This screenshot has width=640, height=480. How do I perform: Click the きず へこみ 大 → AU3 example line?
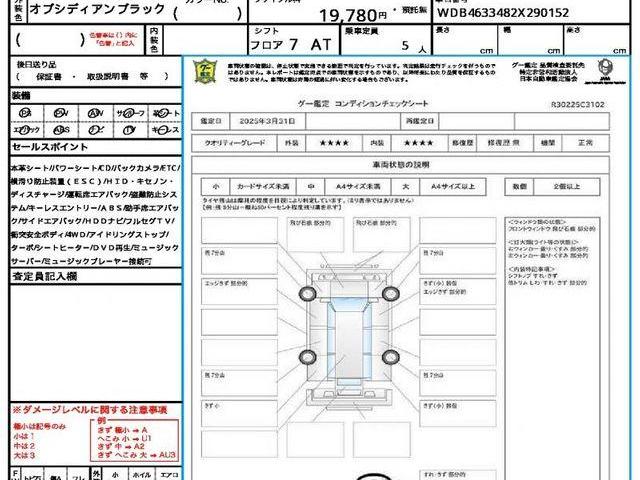tap(136, 455)
